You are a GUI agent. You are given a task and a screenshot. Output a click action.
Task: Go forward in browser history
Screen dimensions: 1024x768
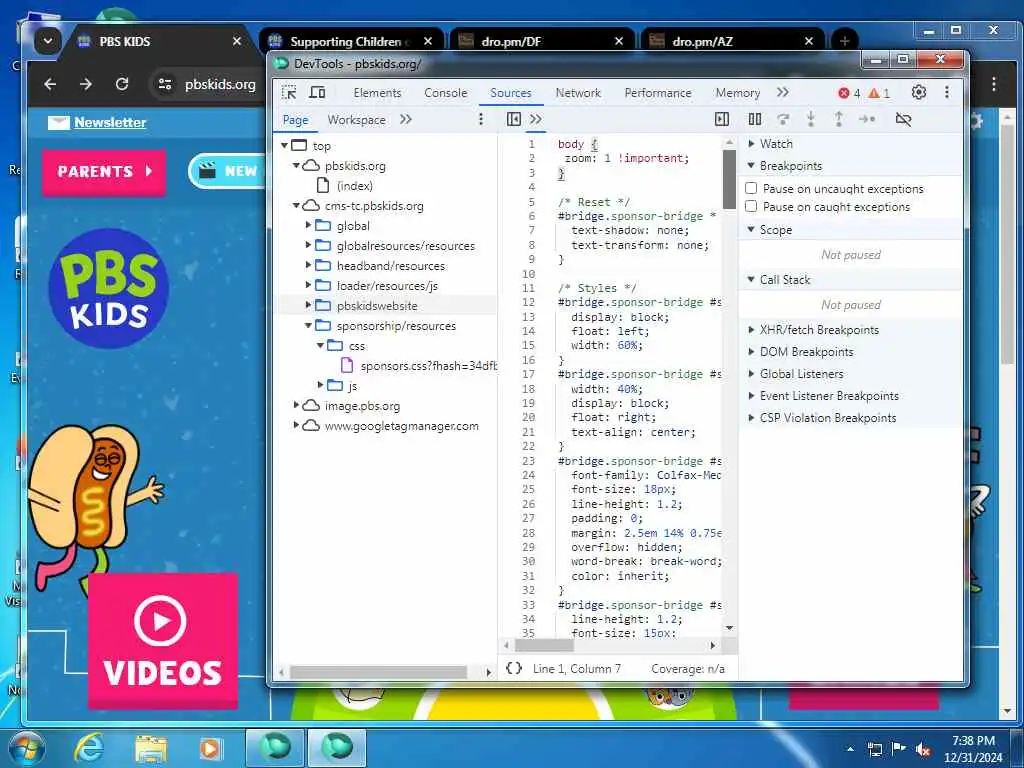86,84
